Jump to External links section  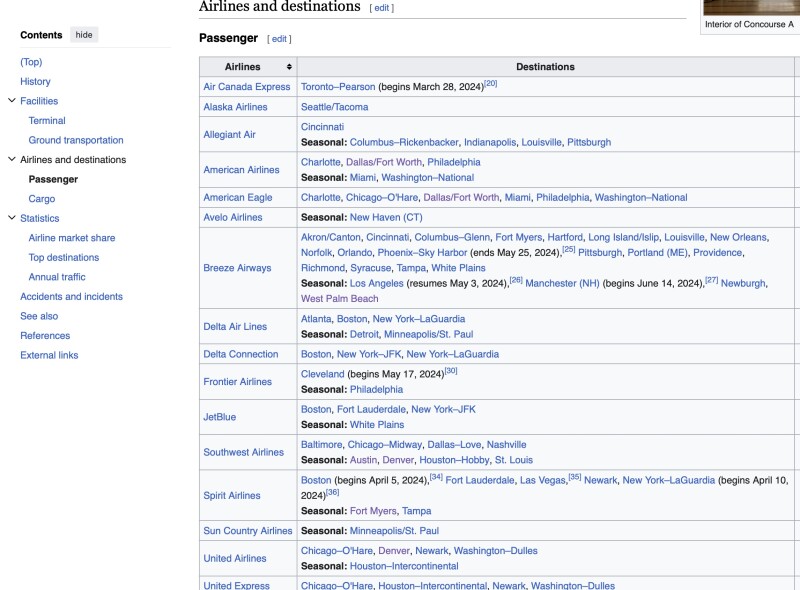49,355
